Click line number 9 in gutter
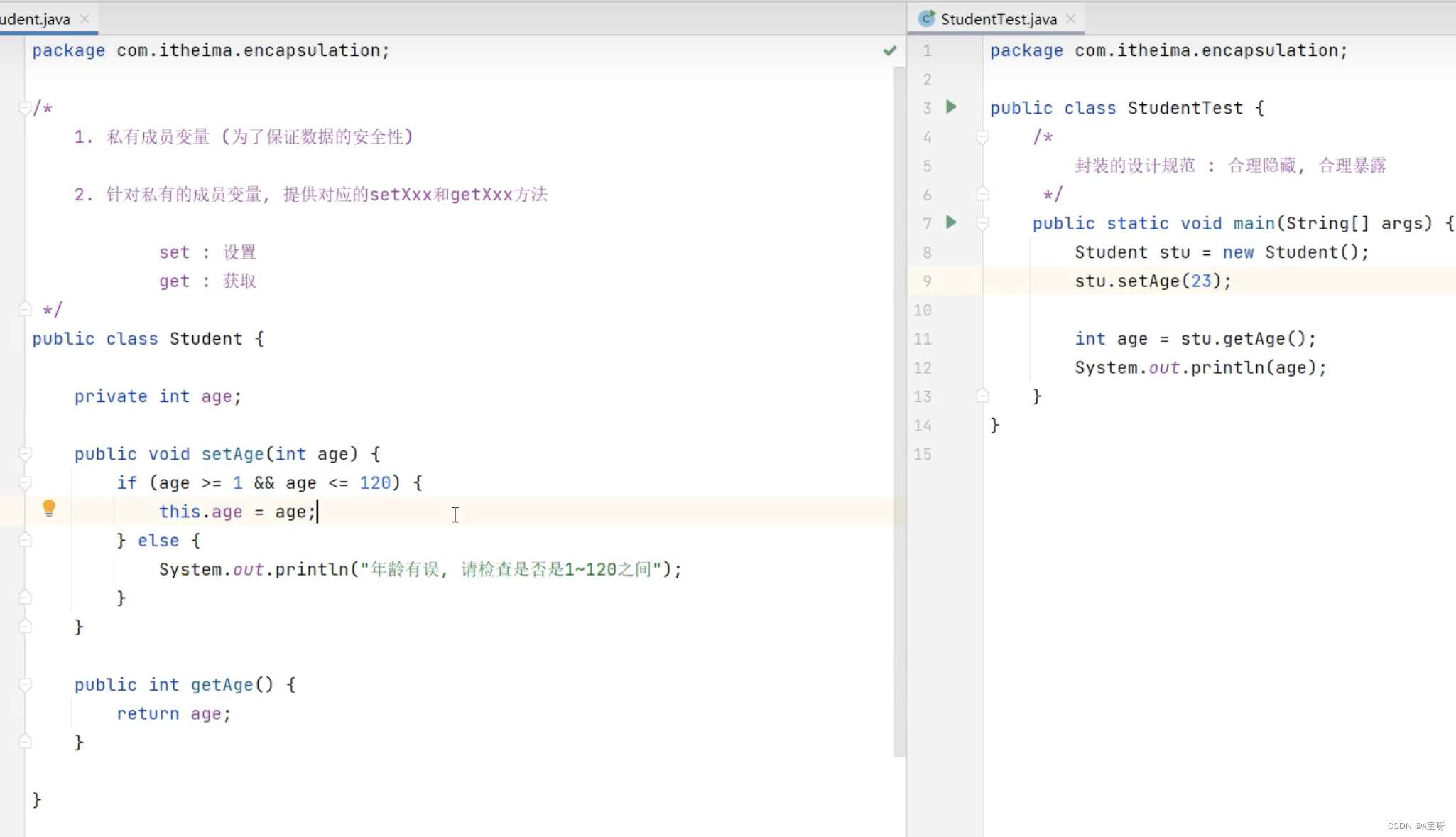This screenshot has width=1456, height=837. pyautogui.click(x=927, y=281)
